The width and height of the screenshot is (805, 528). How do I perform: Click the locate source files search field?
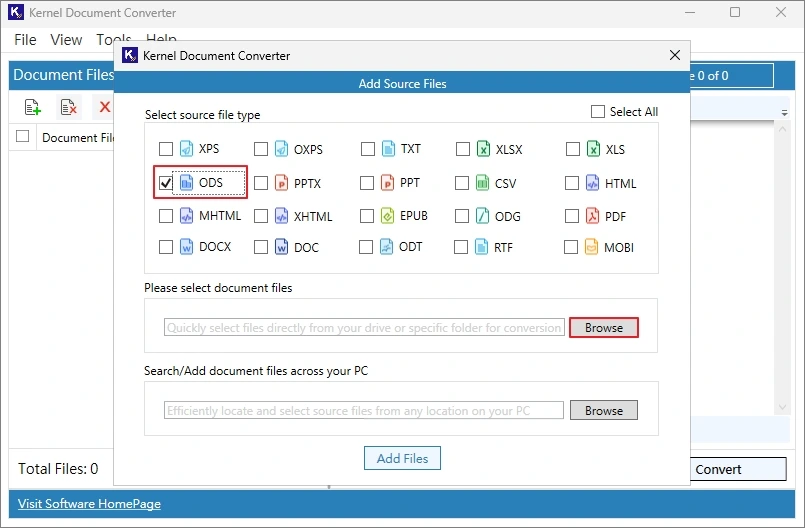[364, 410]
